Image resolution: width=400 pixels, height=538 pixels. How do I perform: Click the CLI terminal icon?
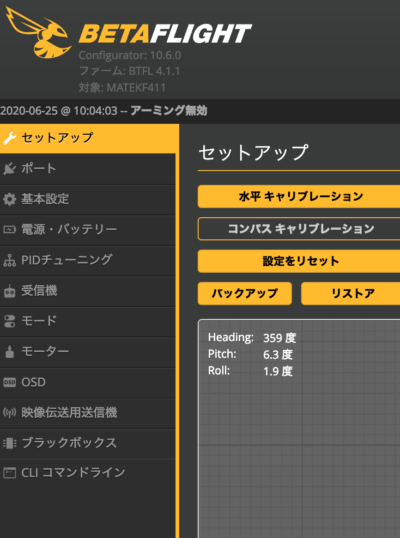coord(9,473)
